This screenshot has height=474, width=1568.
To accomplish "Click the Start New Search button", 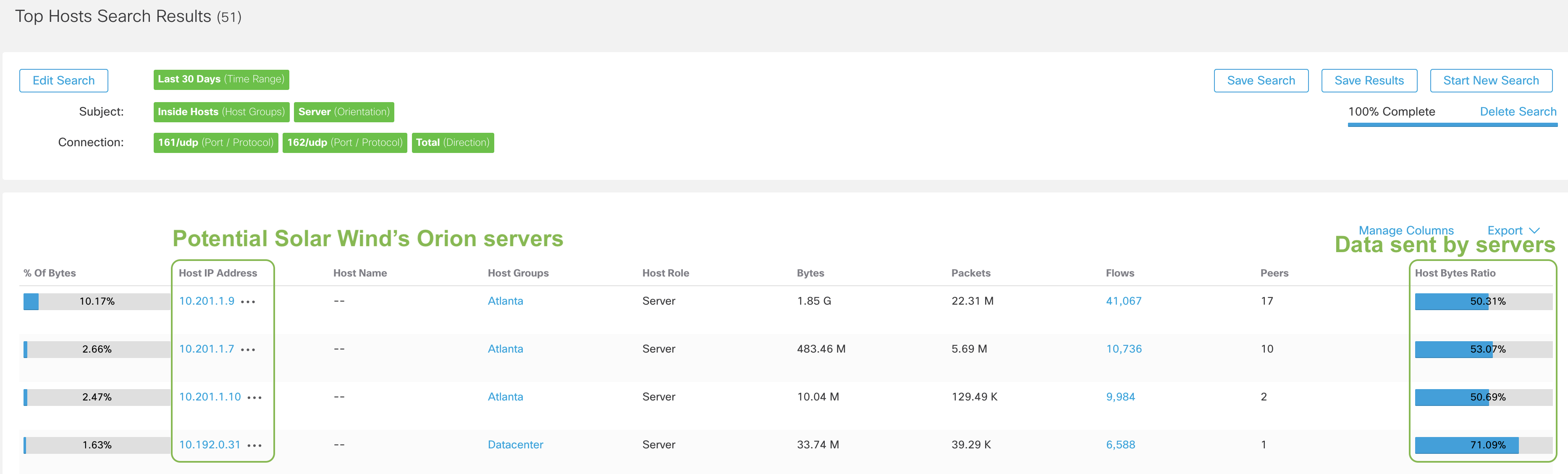I will tap(1491, 80).
